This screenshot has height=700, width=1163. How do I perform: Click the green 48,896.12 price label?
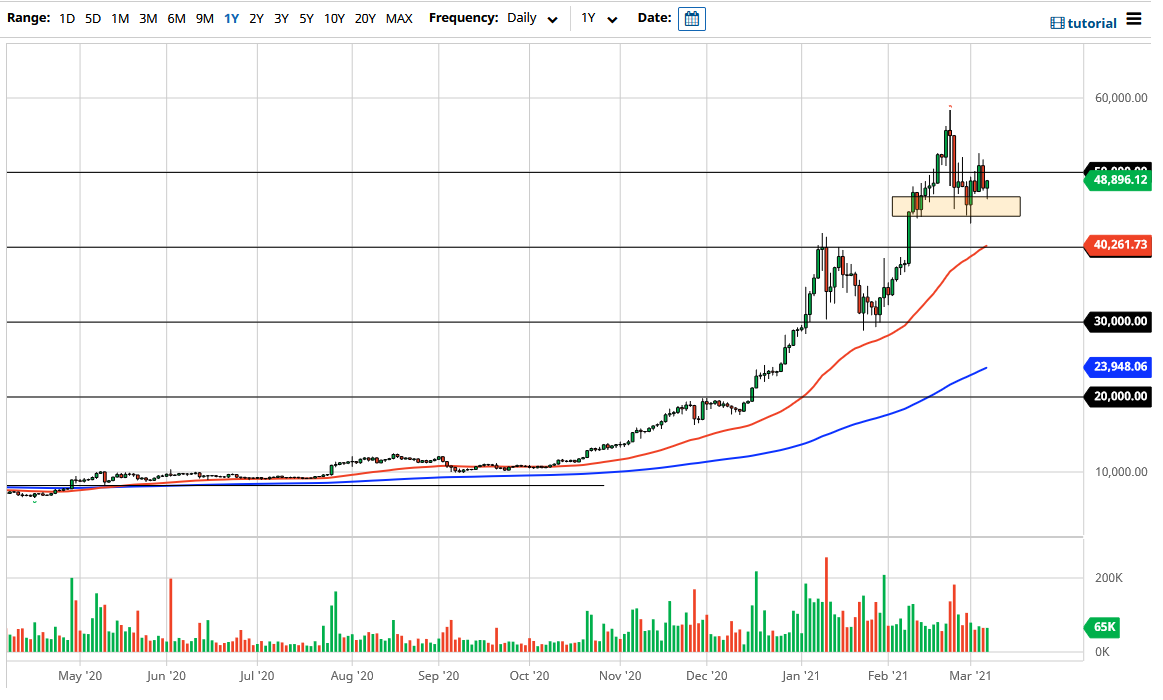[x=1117, y=179]
